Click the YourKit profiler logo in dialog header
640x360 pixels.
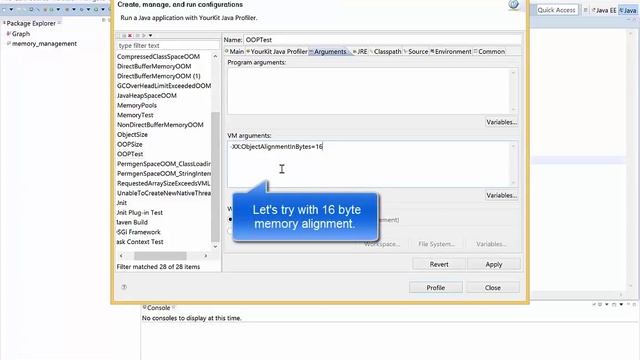(513, 4)
